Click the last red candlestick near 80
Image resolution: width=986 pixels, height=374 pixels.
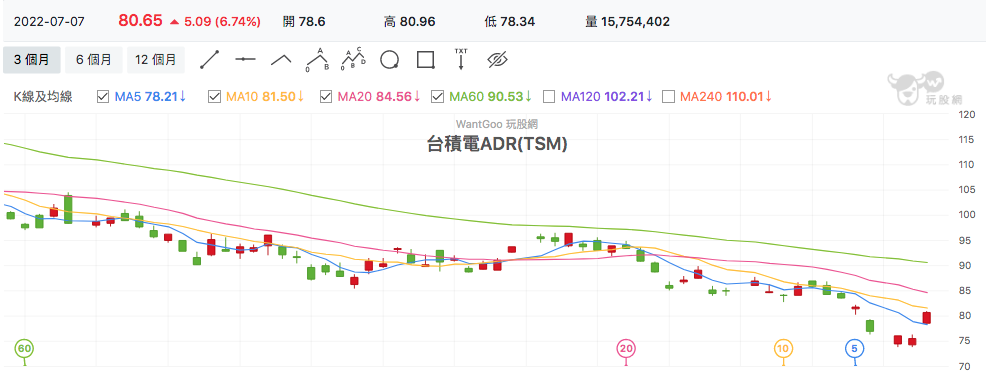point(927,317)
